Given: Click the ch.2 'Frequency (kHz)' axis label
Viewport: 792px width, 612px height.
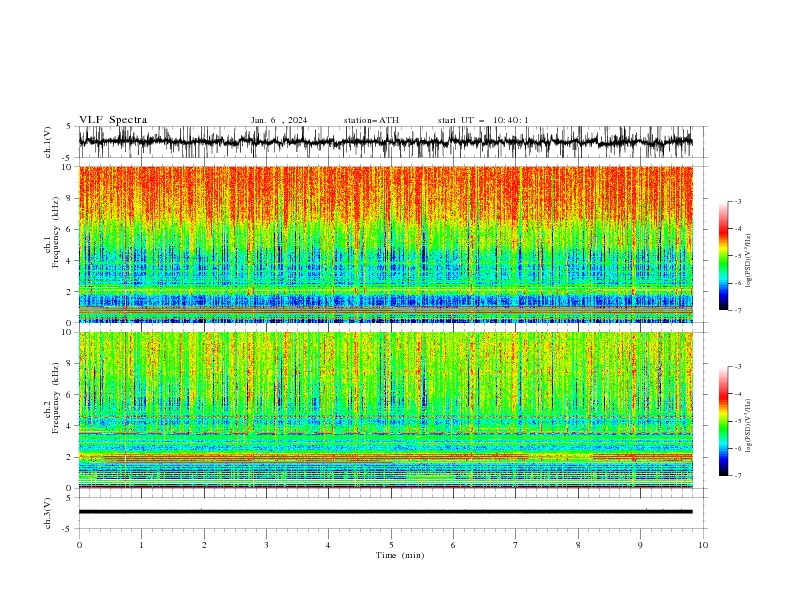Looking at the screenshot, I should click(x=56, y=398).
